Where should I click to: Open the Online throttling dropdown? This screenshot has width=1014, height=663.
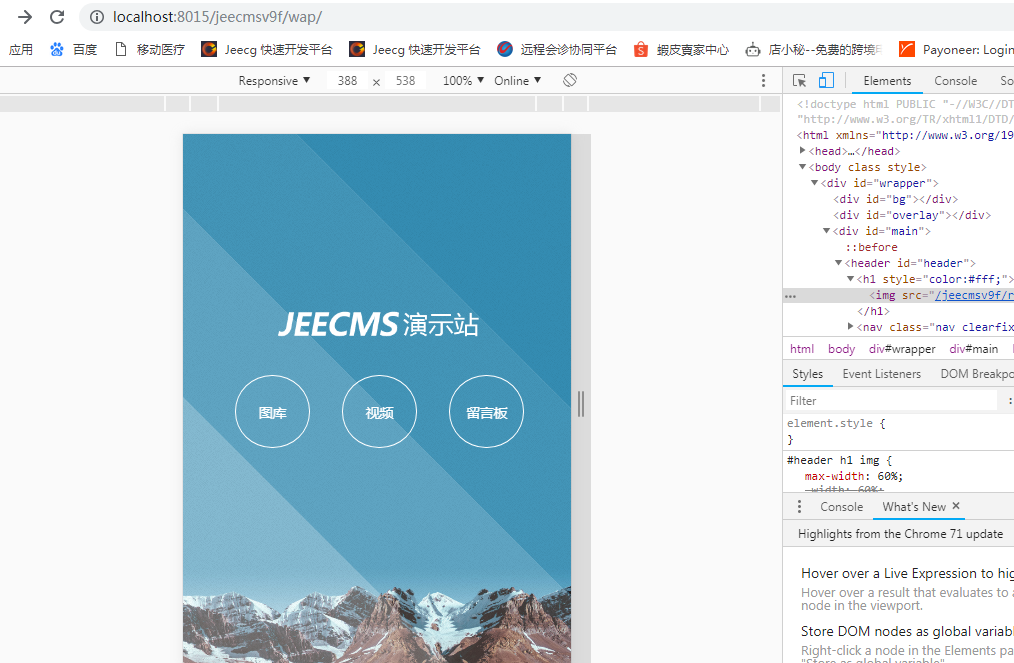tap(517, 81)
